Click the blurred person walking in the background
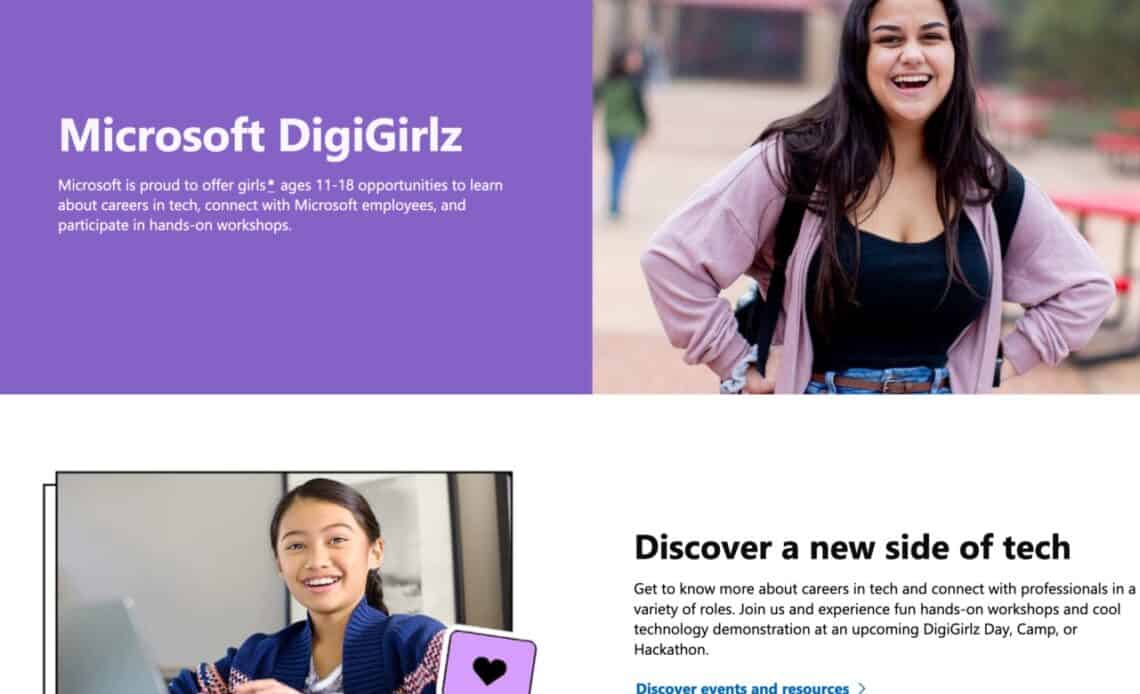This screenshot has width=1140, height=694. point(622,131)
